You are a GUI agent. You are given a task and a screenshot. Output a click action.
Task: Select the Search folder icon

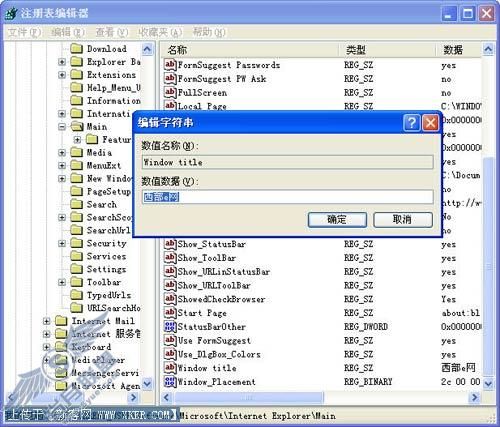77,204
